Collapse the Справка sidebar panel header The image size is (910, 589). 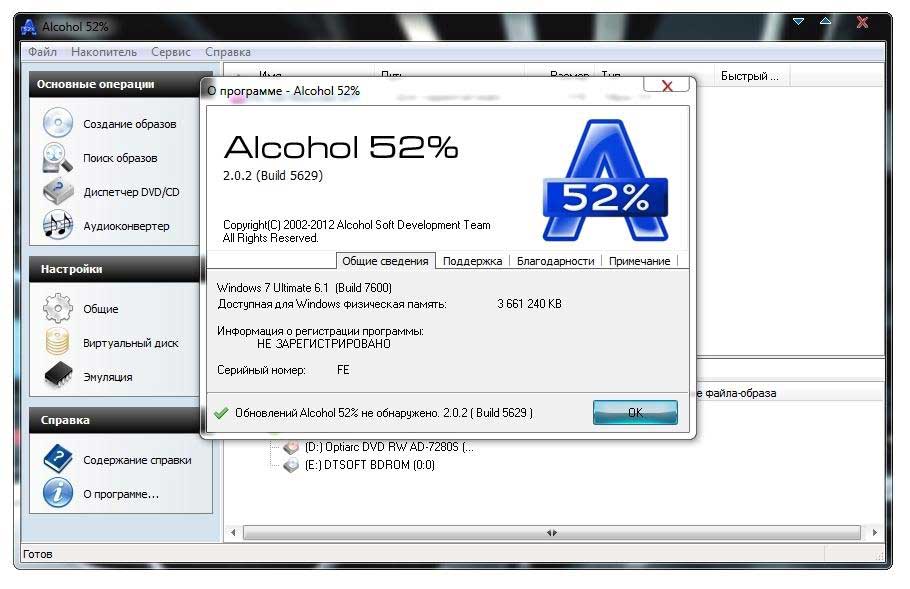(x=114, y=420)
